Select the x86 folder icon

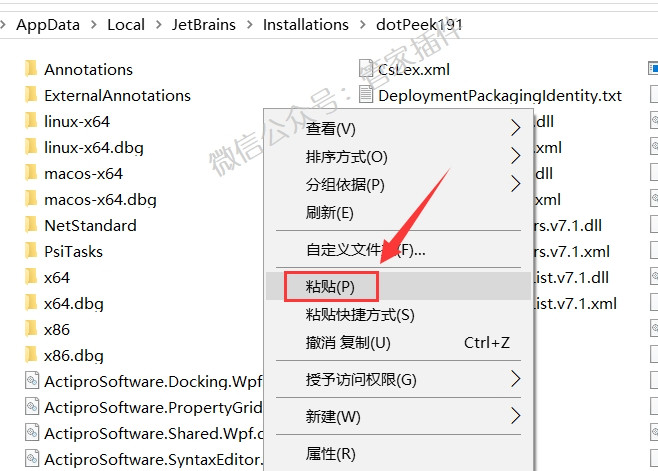31,330
